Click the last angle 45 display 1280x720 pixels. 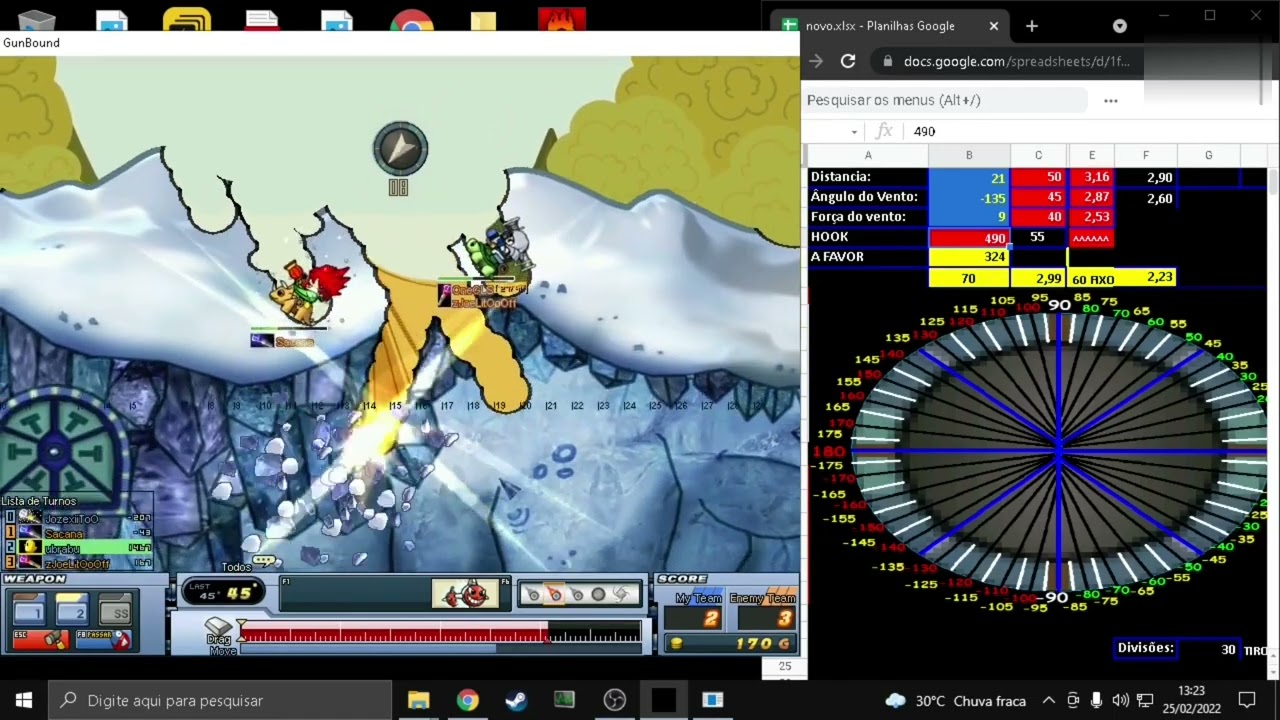(222, 593)
